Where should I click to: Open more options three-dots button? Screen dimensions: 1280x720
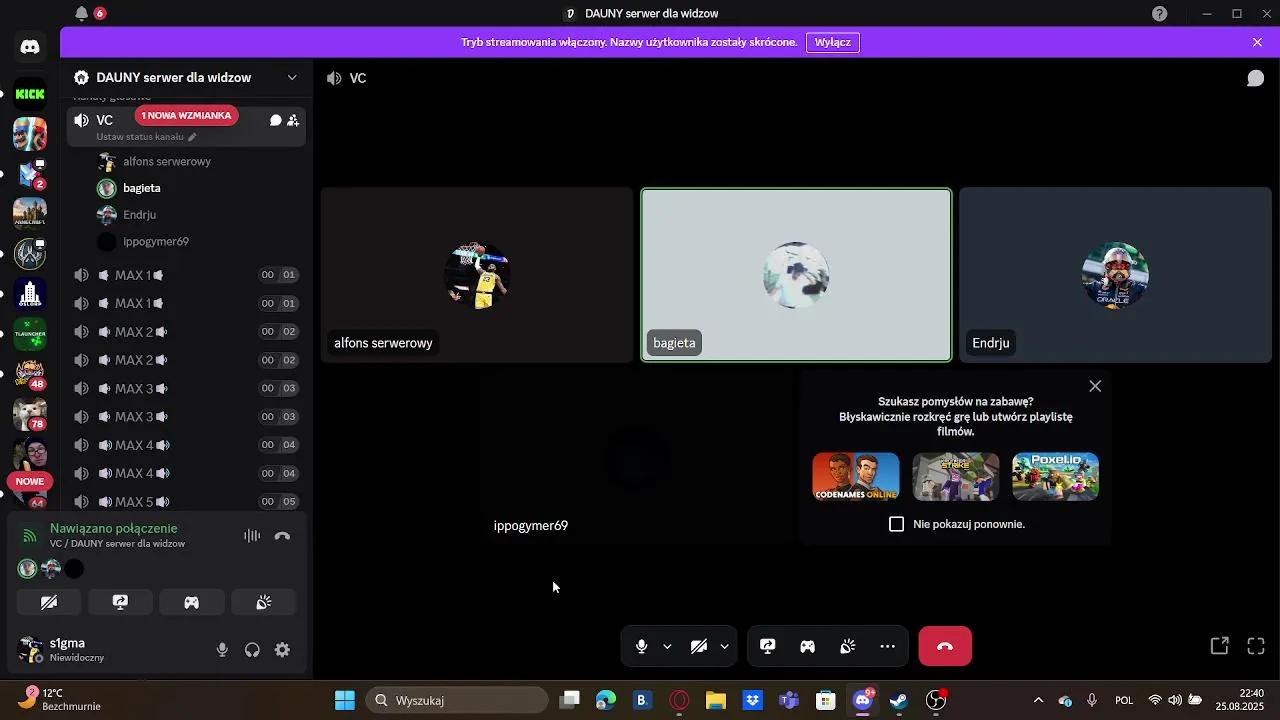tap(887, 646)
